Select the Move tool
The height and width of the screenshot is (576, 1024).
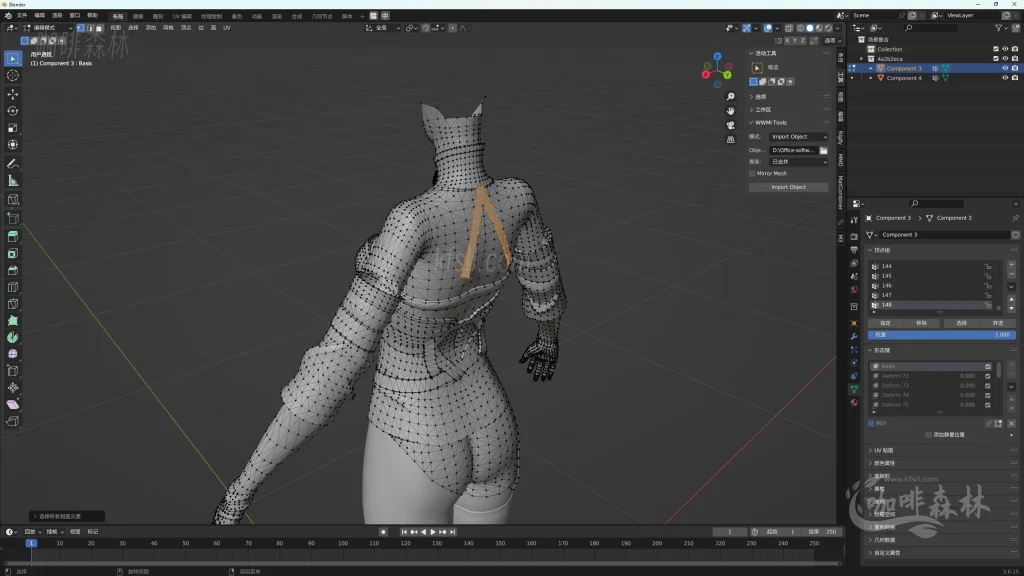coord(12,94)
